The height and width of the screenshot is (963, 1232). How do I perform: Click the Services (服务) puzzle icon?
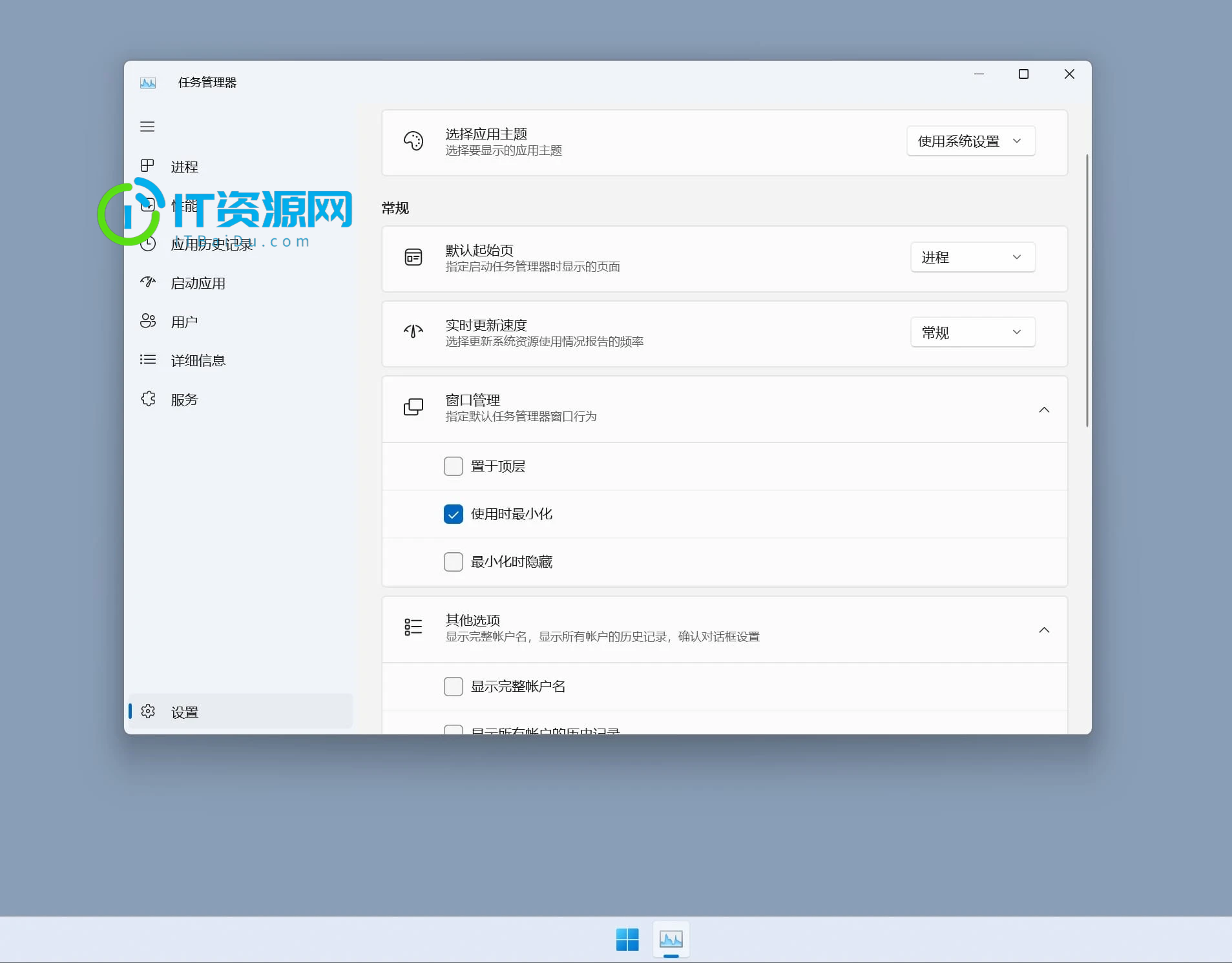[148, 399]
